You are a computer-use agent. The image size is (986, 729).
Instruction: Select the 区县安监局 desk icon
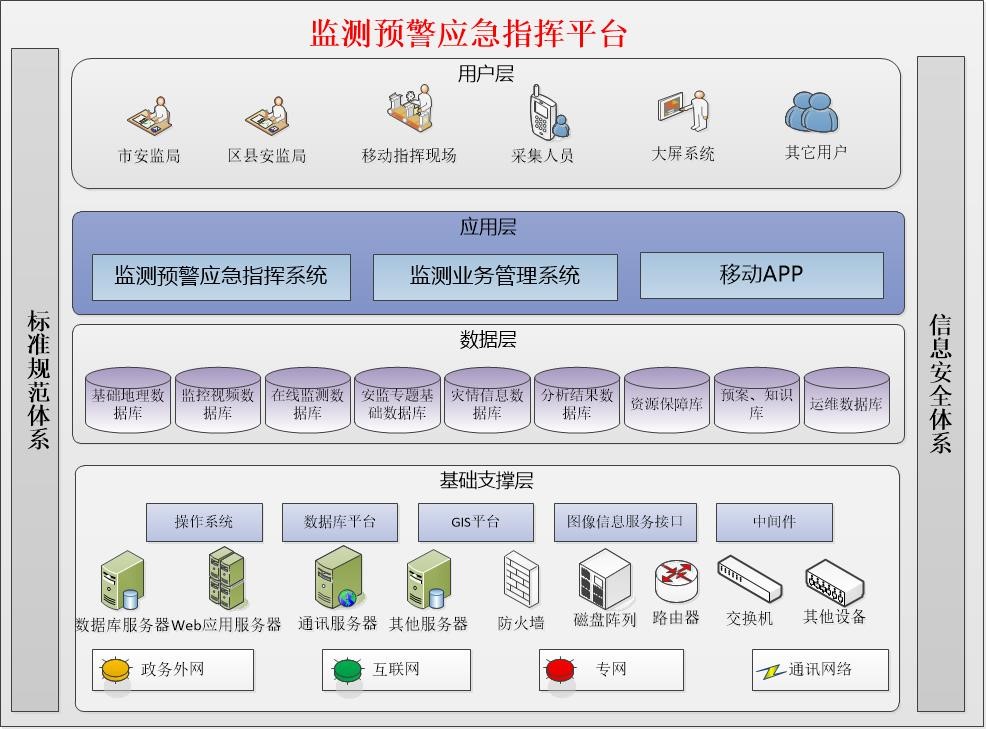pos(267,116)
